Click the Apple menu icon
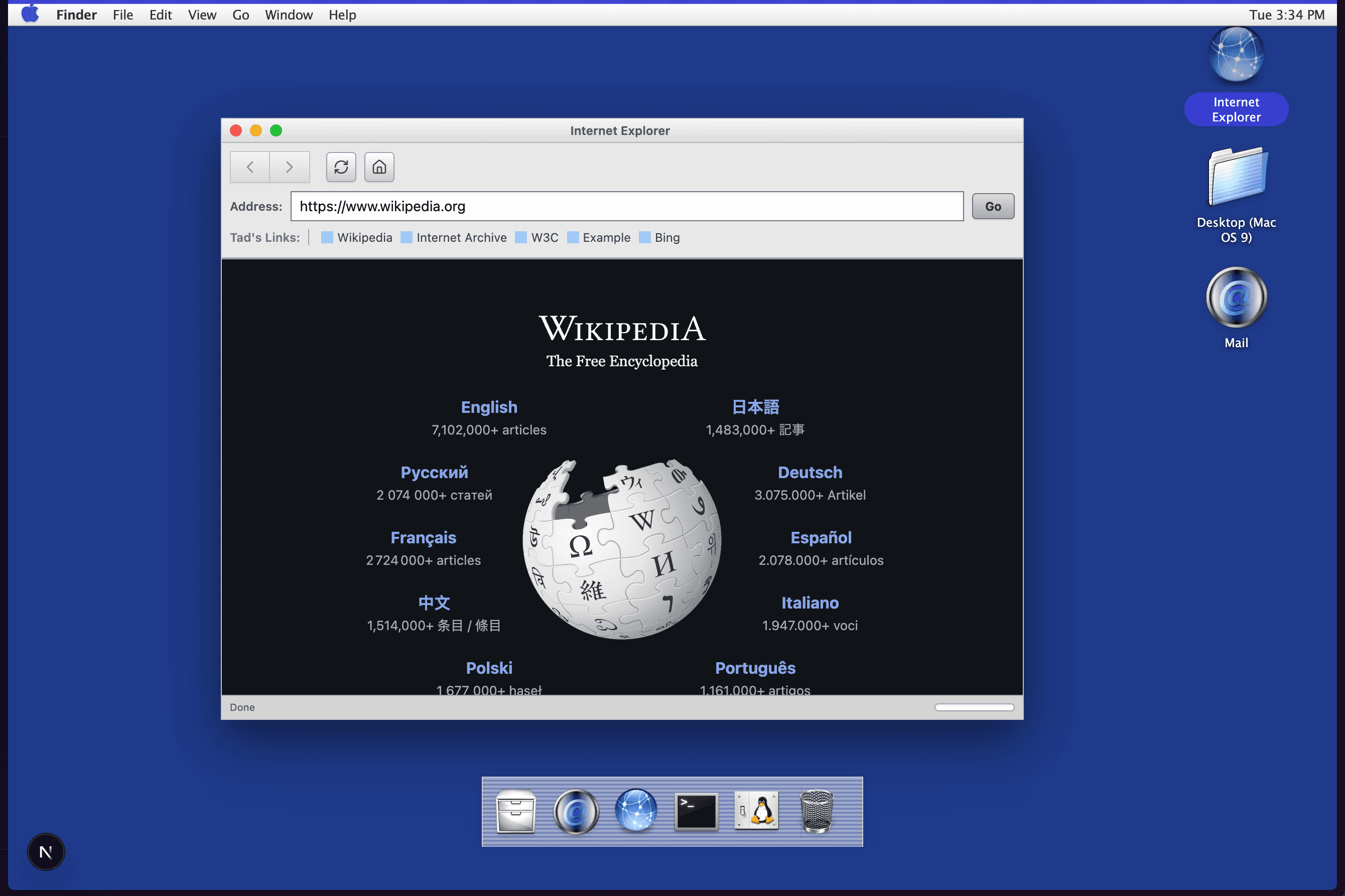This screenshot has height=896, width=1345. (x=30, y=14)
